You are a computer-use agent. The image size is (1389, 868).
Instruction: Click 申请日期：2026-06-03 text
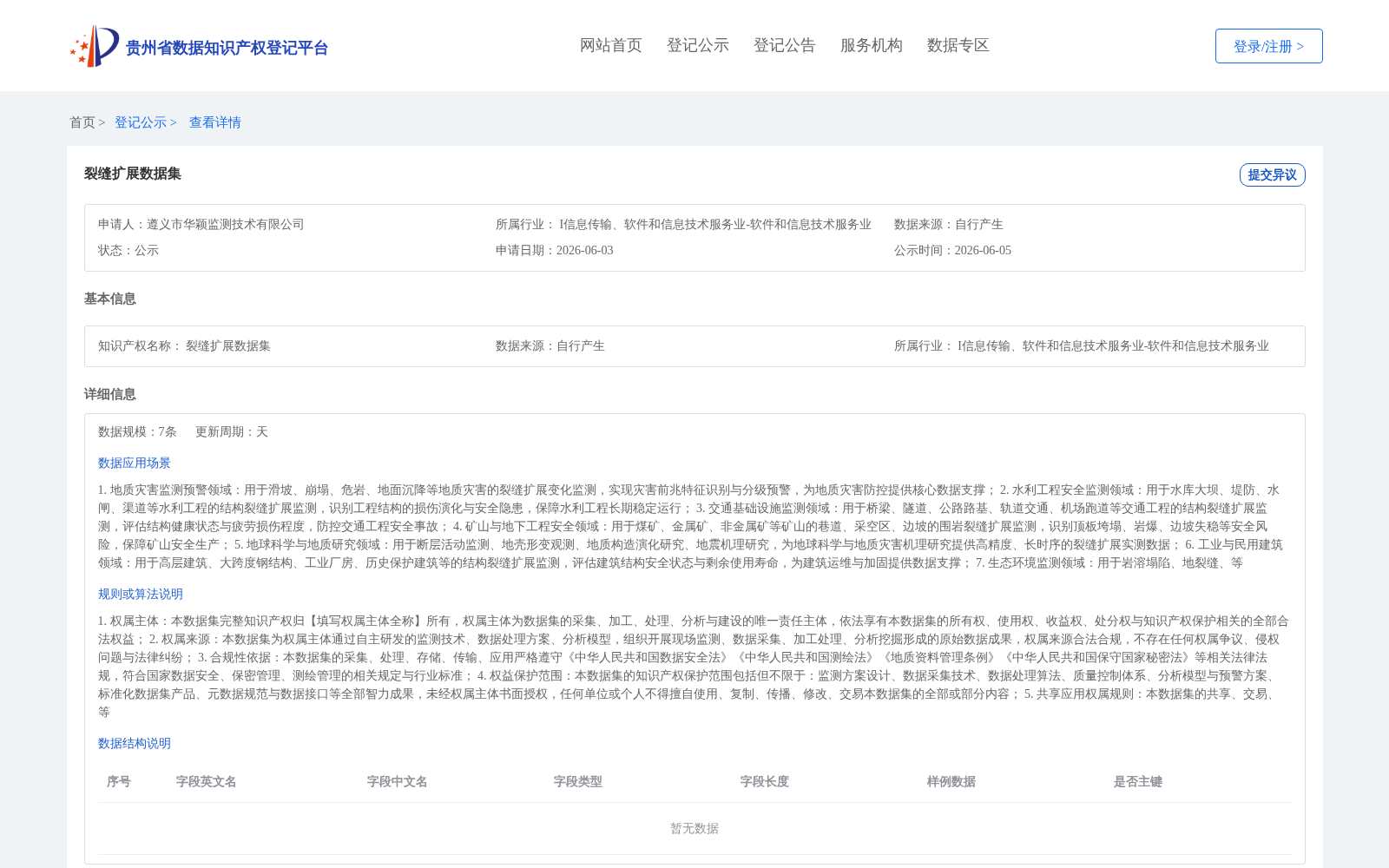tap(555, 250)
